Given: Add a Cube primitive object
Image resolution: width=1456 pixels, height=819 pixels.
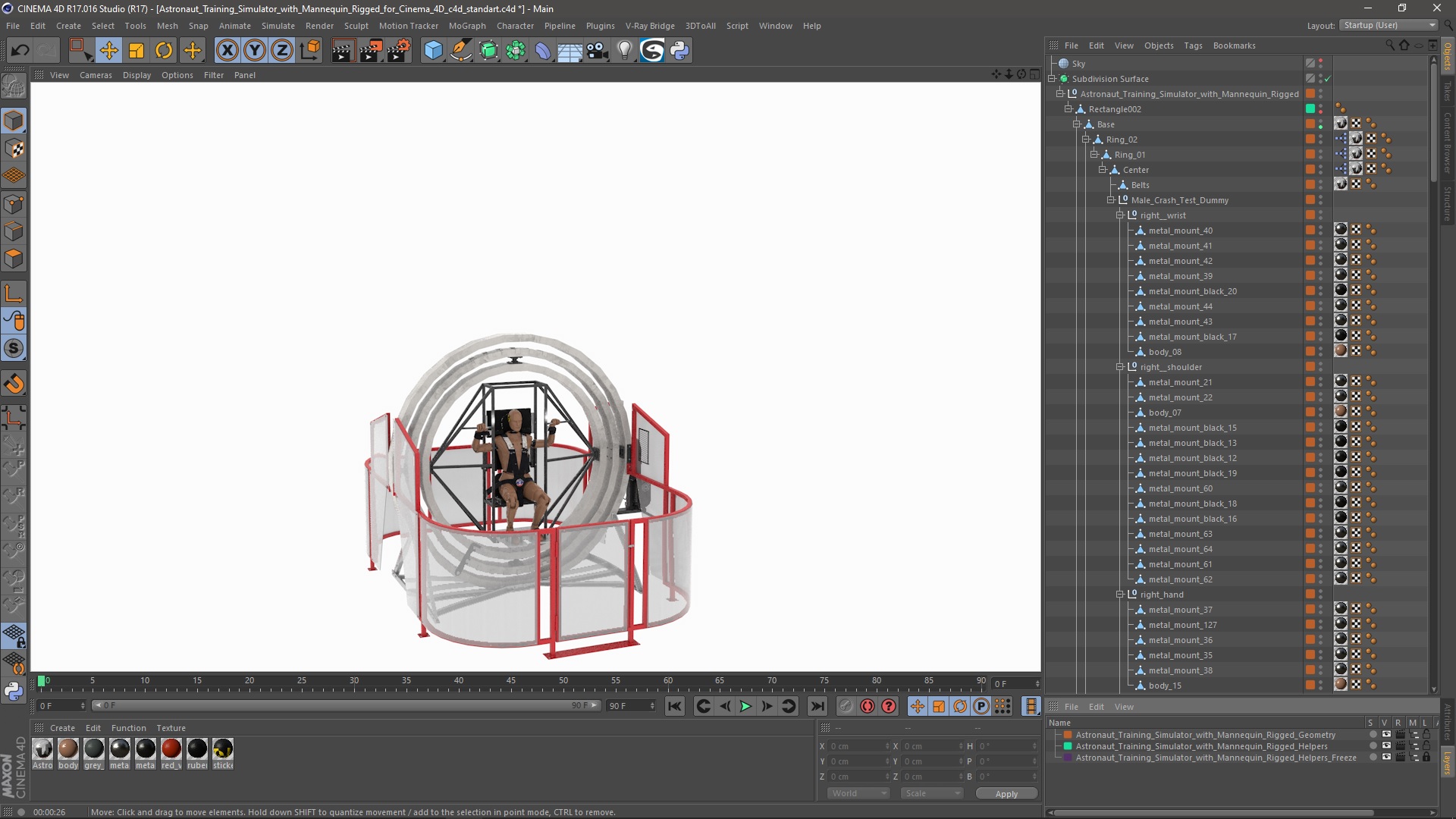Looking at the screenshot, I should click(433, 51).
